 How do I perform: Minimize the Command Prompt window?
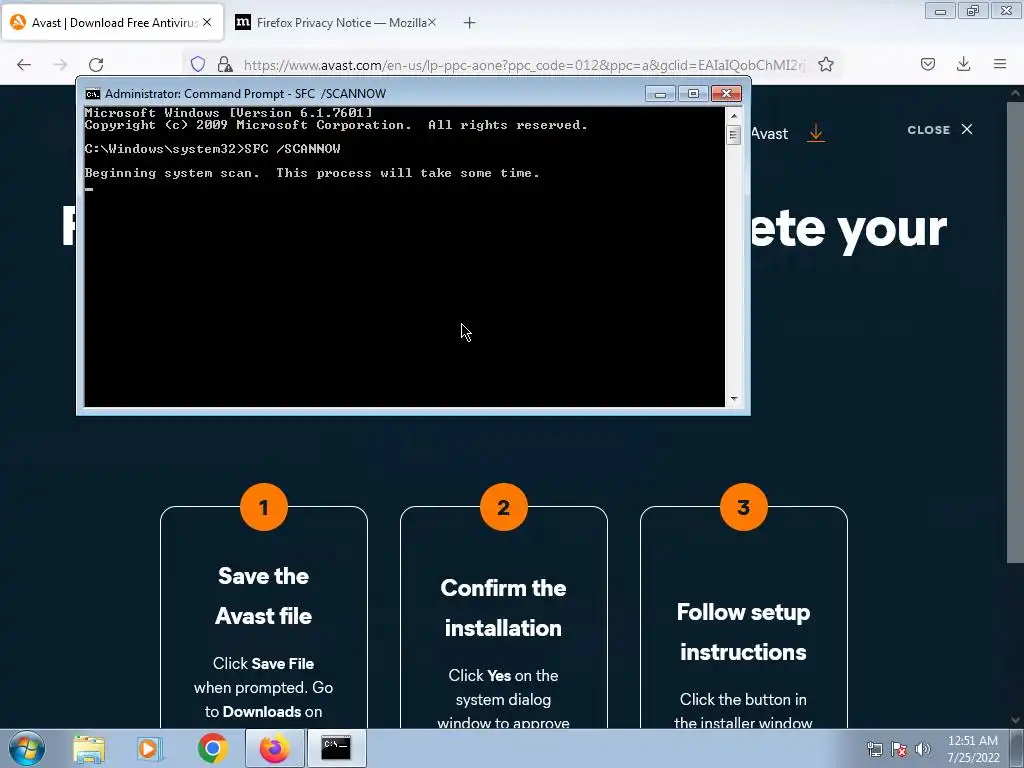click(x=660, y=94)
